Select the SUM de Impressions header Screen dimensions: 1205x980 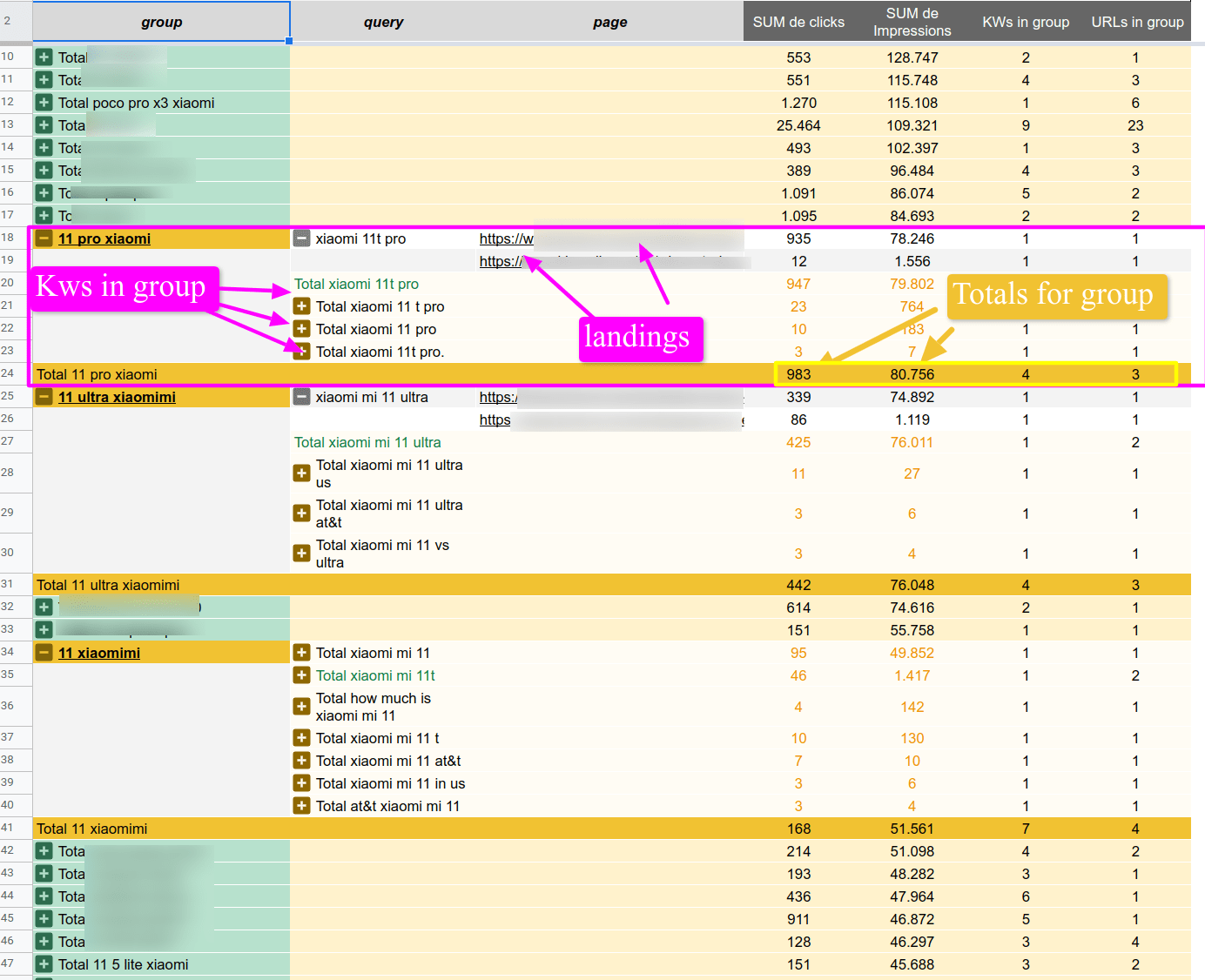tap(912, 22)
